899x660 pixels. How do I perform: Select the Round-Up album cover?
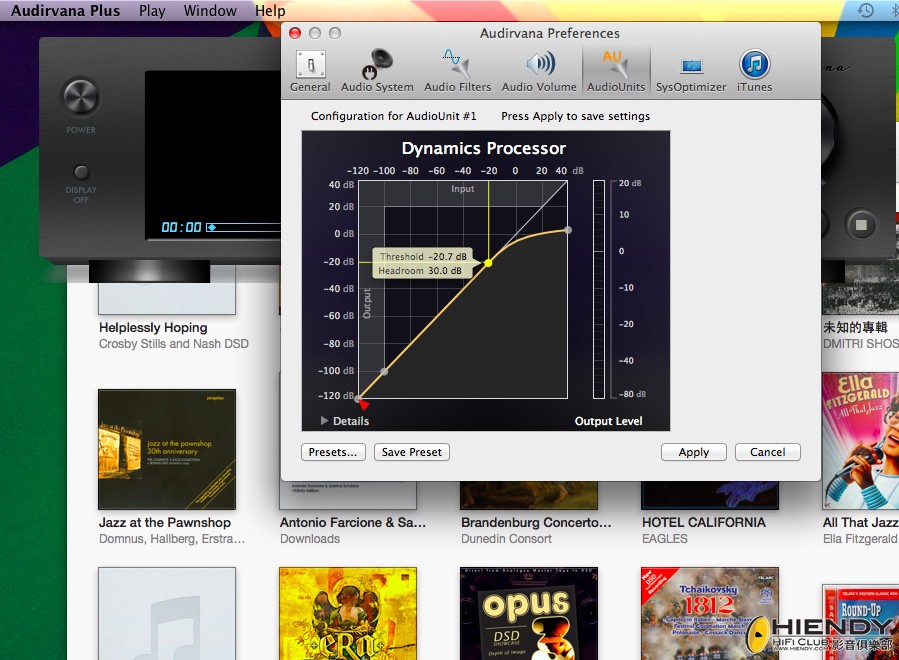(860, 622)
